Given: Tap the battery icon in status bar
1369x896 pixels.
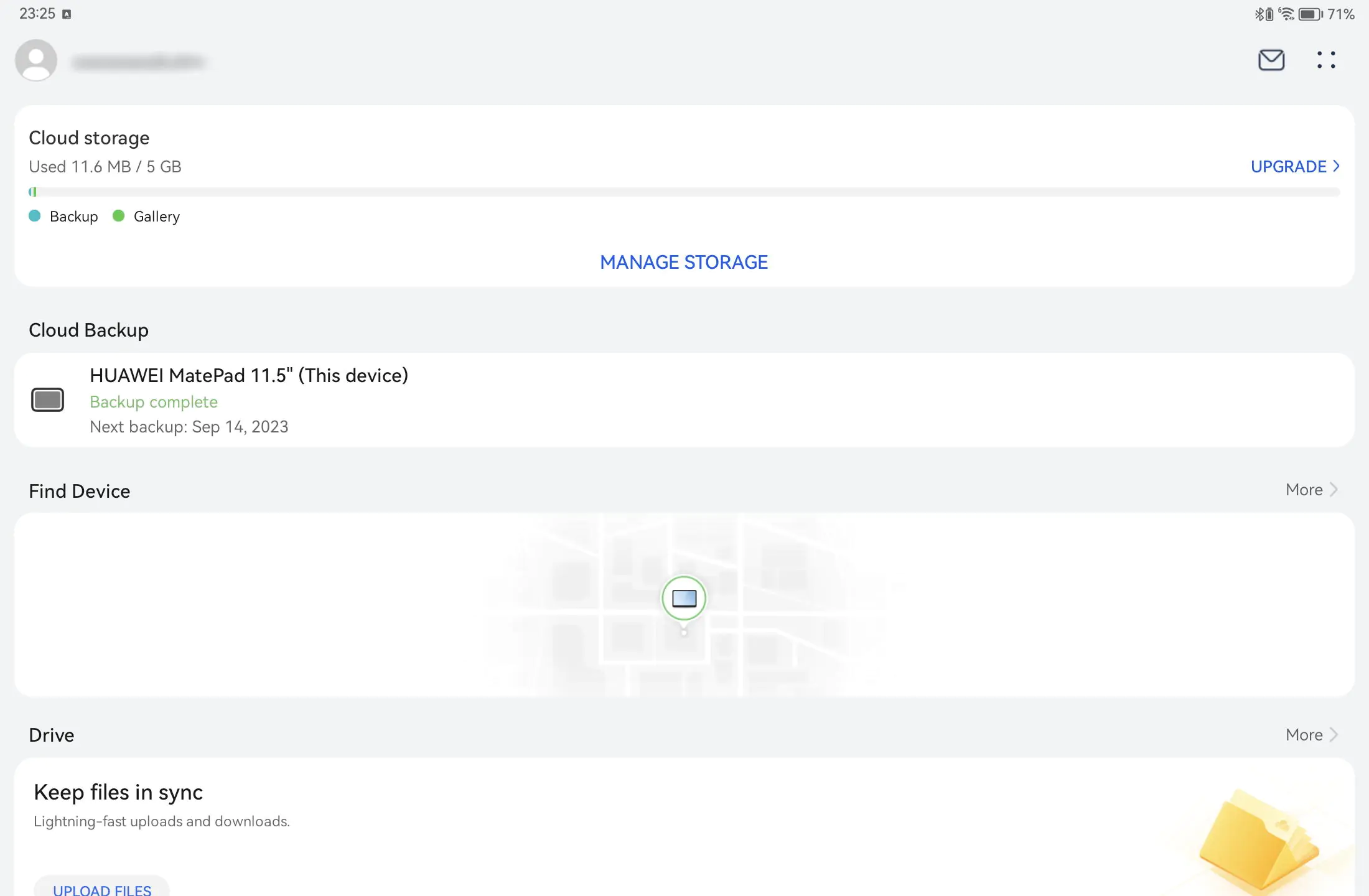Looking at the screenshot, I should 1311,14.
